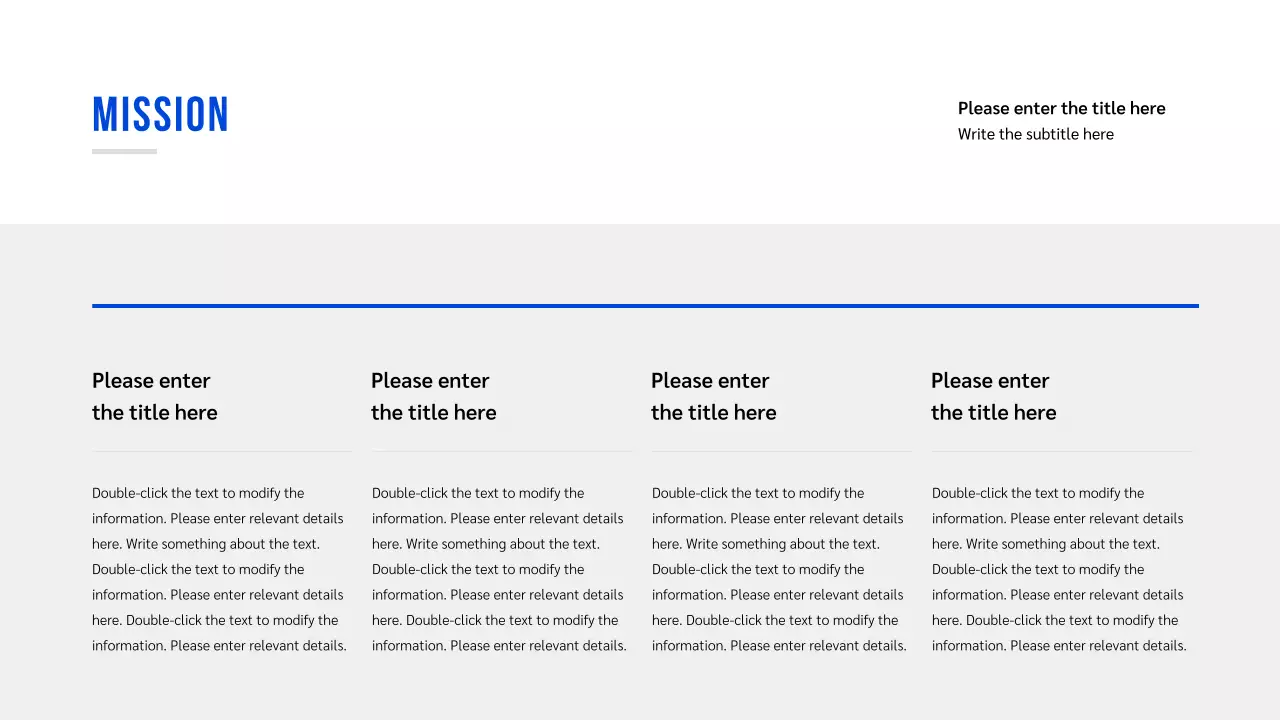Select the second column's title text
The width and height of the screenshot is (1280, 720).
tap(433, 396)
